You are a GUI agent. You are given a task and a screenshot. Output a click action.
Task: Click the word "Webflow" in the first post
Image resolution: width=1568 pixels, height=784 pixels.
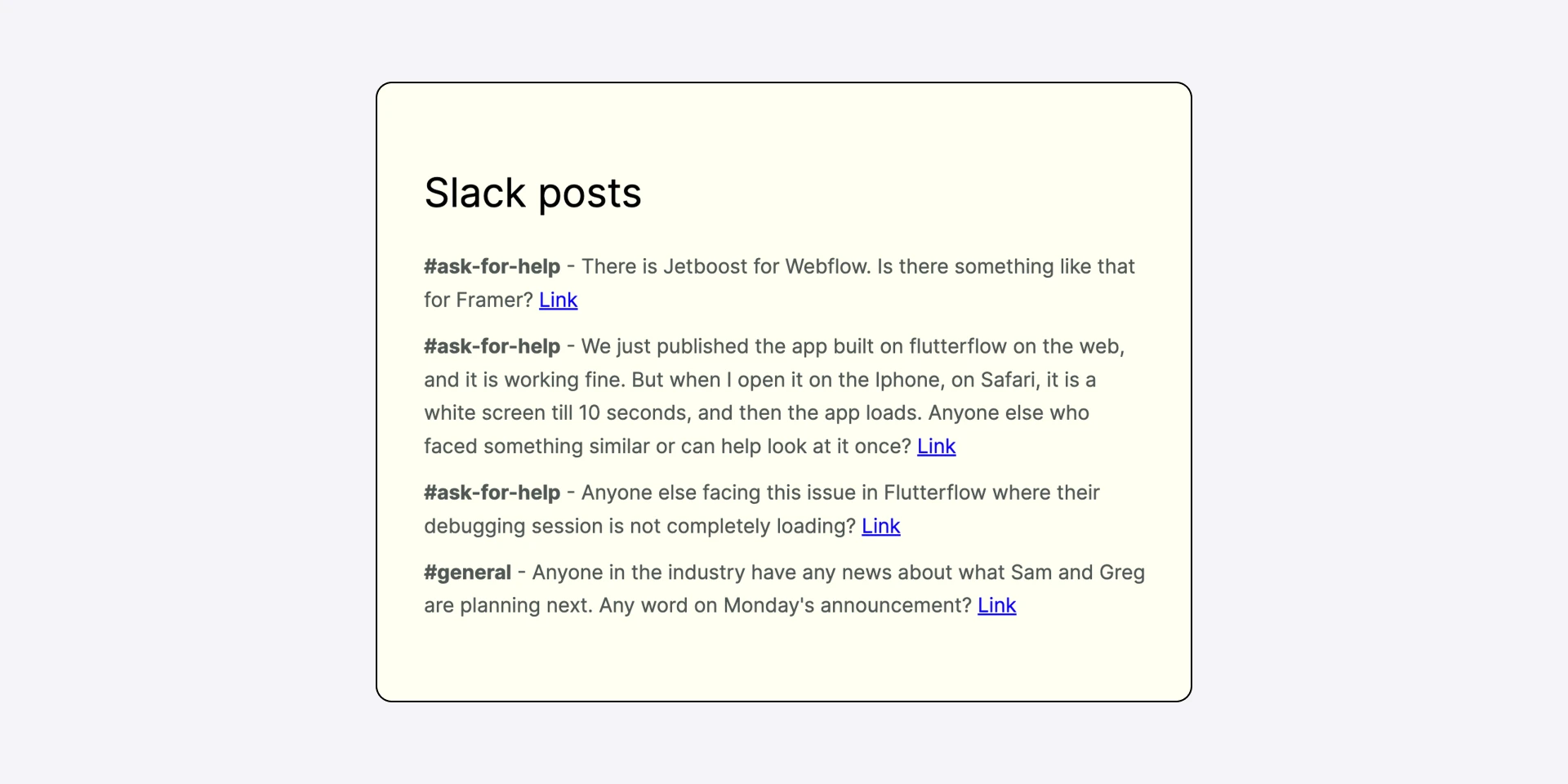[x=827, y=267]
